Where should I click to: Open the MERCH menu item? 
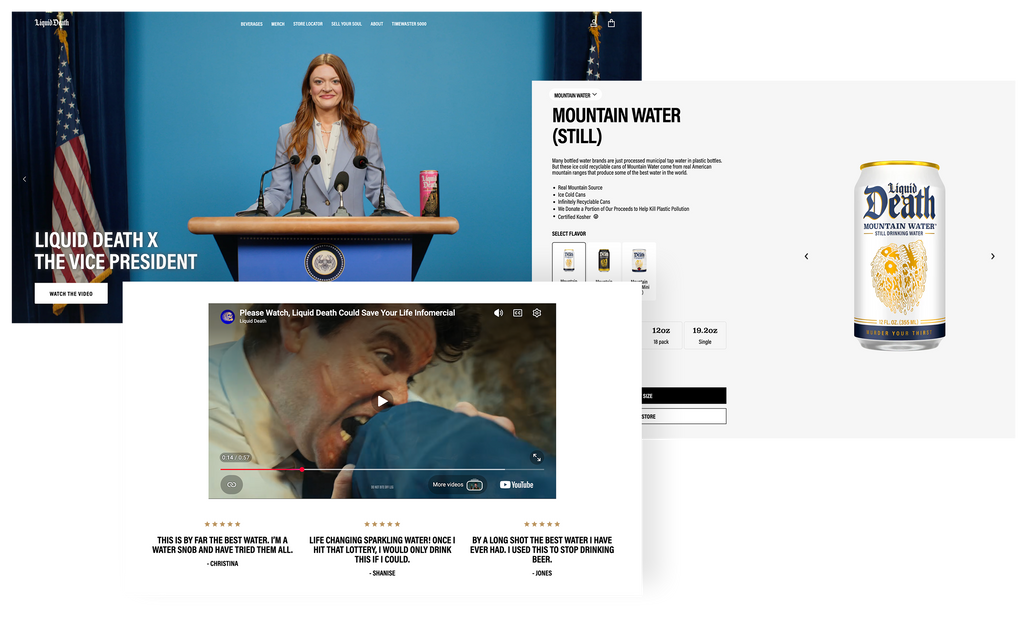(x=278, y=24)
